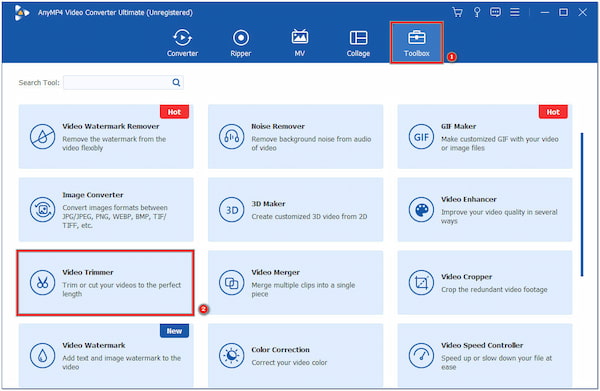The image size is (600, 391).
Task: Click the New badge on Video Watermark
Action: click(174, 331)
